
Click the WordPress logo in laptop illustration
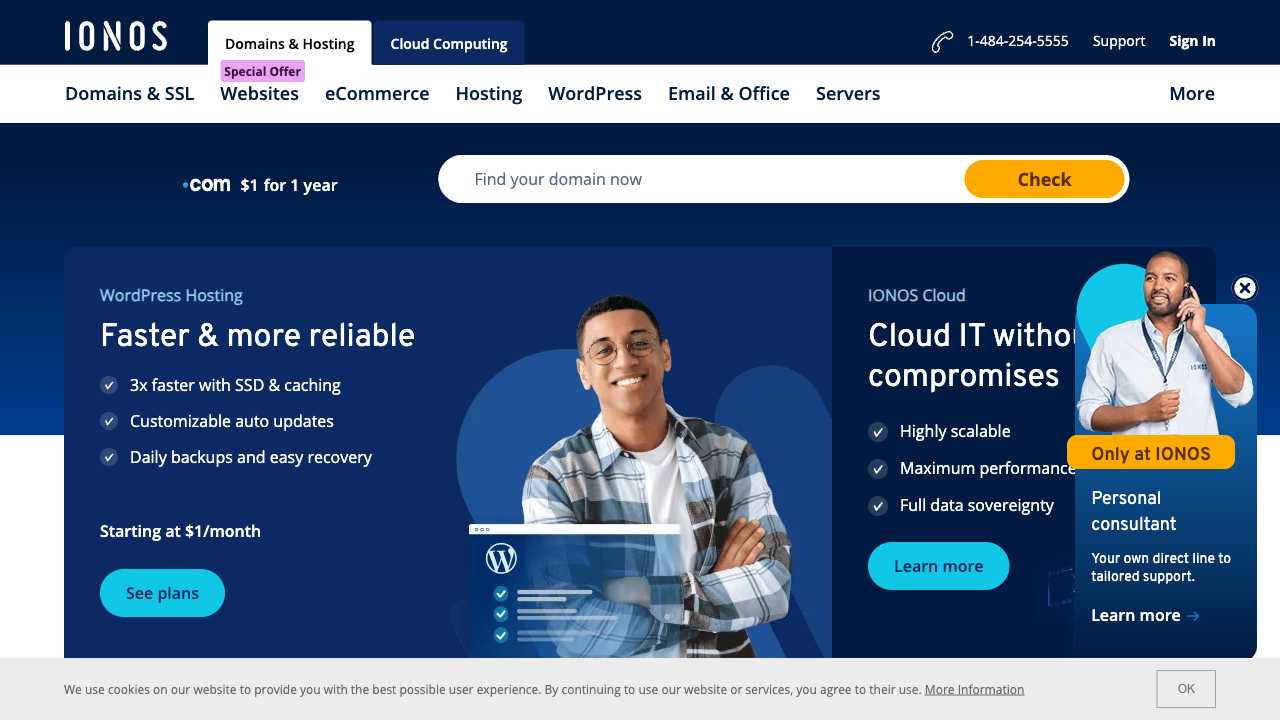tap(501, 558)
